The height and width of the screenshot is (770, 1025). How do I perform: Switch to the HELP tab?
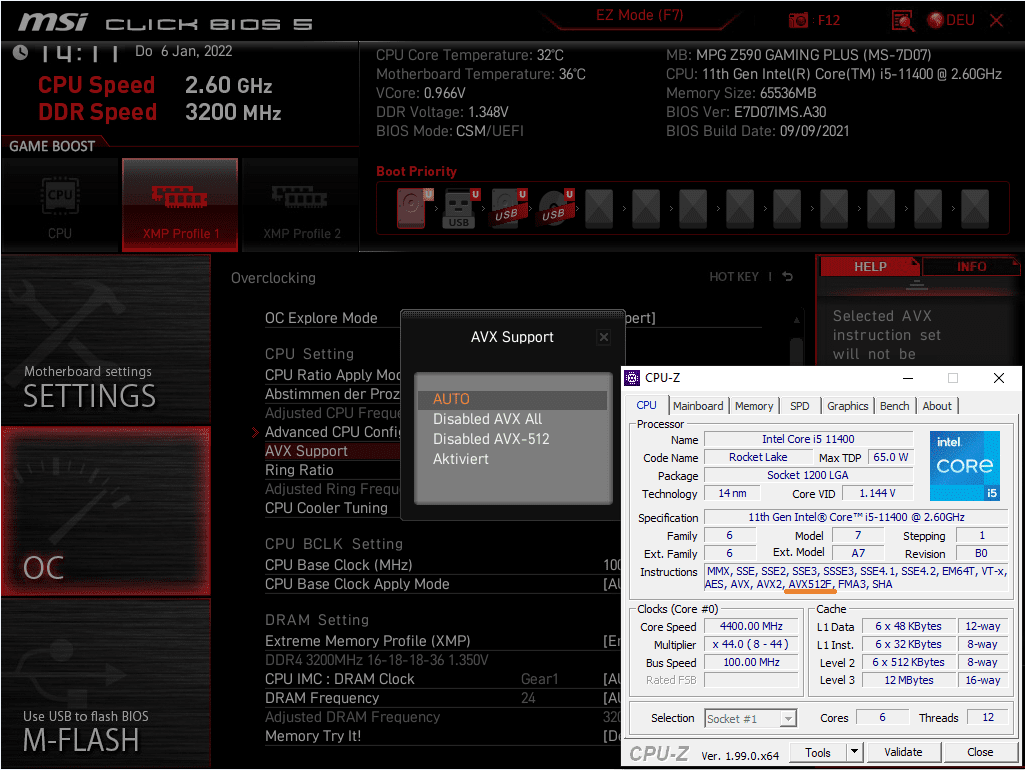tap(869, 267)
